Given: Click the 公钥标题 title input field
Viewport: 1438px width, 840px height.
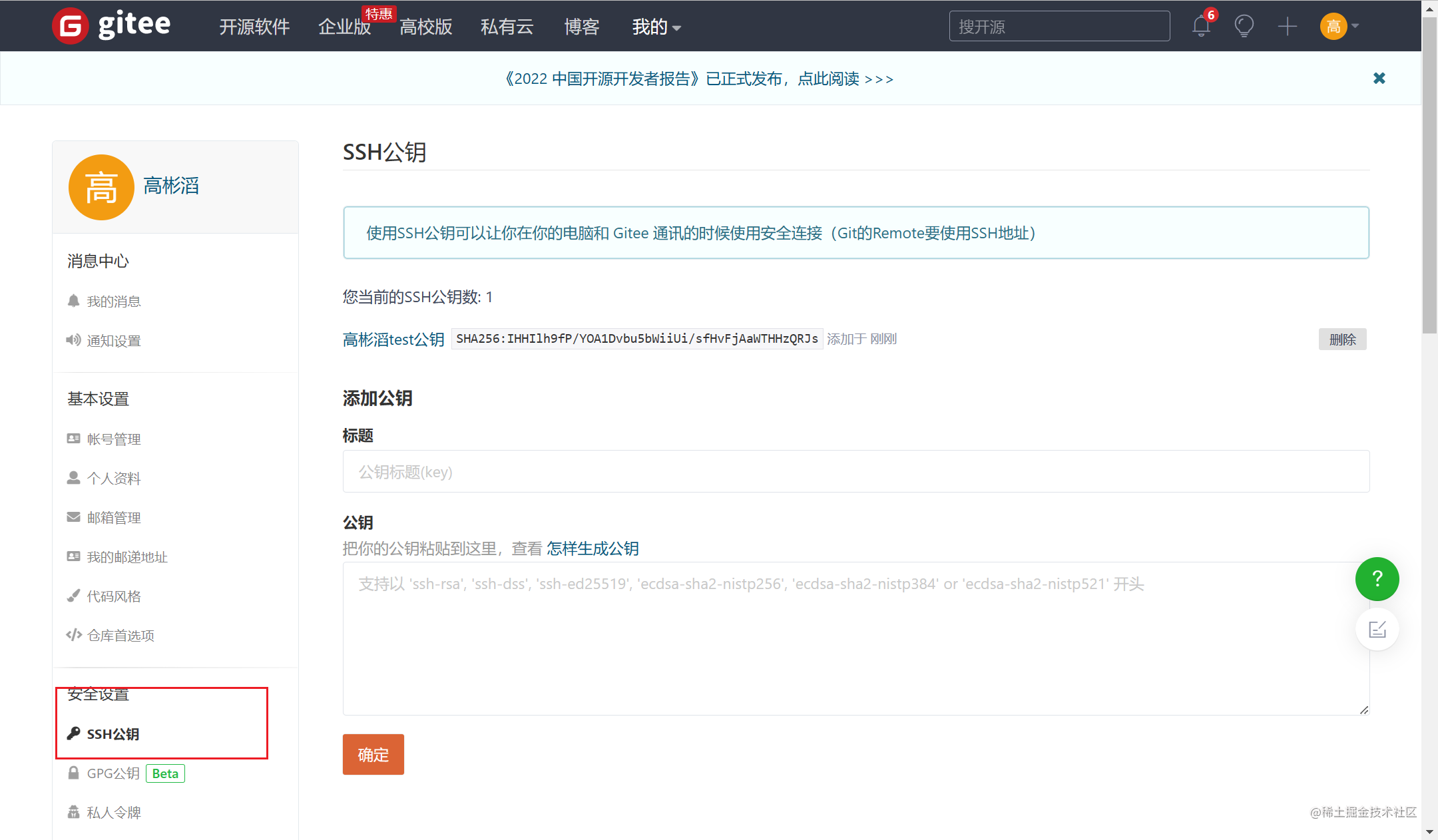Looking at the screenshot, I should pyautogui.click(x=855, y=472).
